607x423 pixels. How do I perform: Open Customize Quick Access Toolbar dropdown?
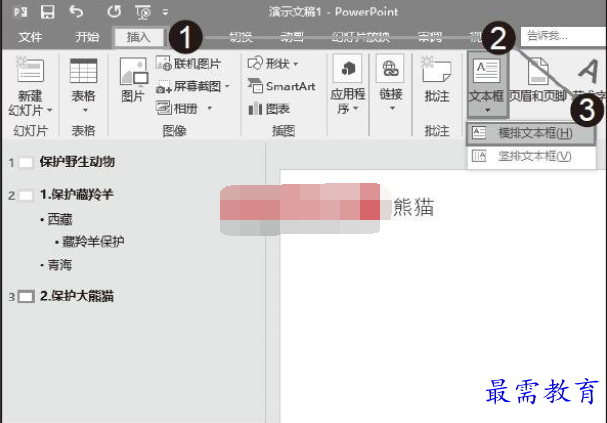165,12
